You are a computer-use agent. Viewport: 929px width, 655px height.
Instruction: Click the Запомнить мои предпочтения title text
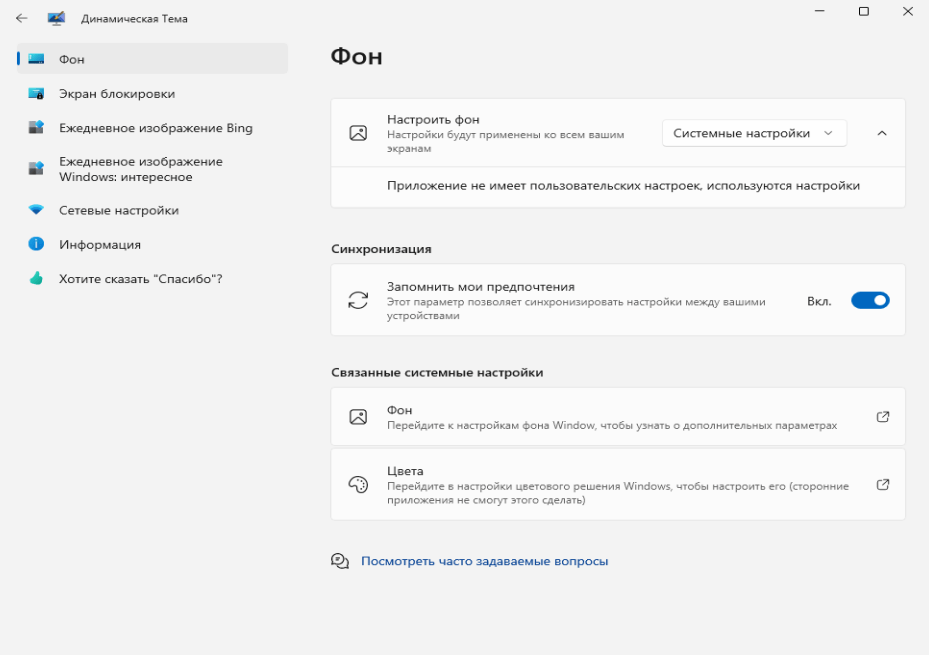coord(480,287)
